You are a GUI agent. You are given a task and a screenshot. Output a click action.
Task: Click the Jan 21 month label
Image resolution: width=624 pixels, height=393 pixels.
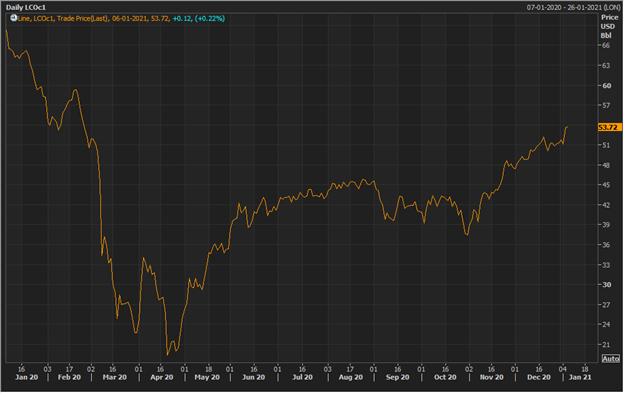point(580,377)
